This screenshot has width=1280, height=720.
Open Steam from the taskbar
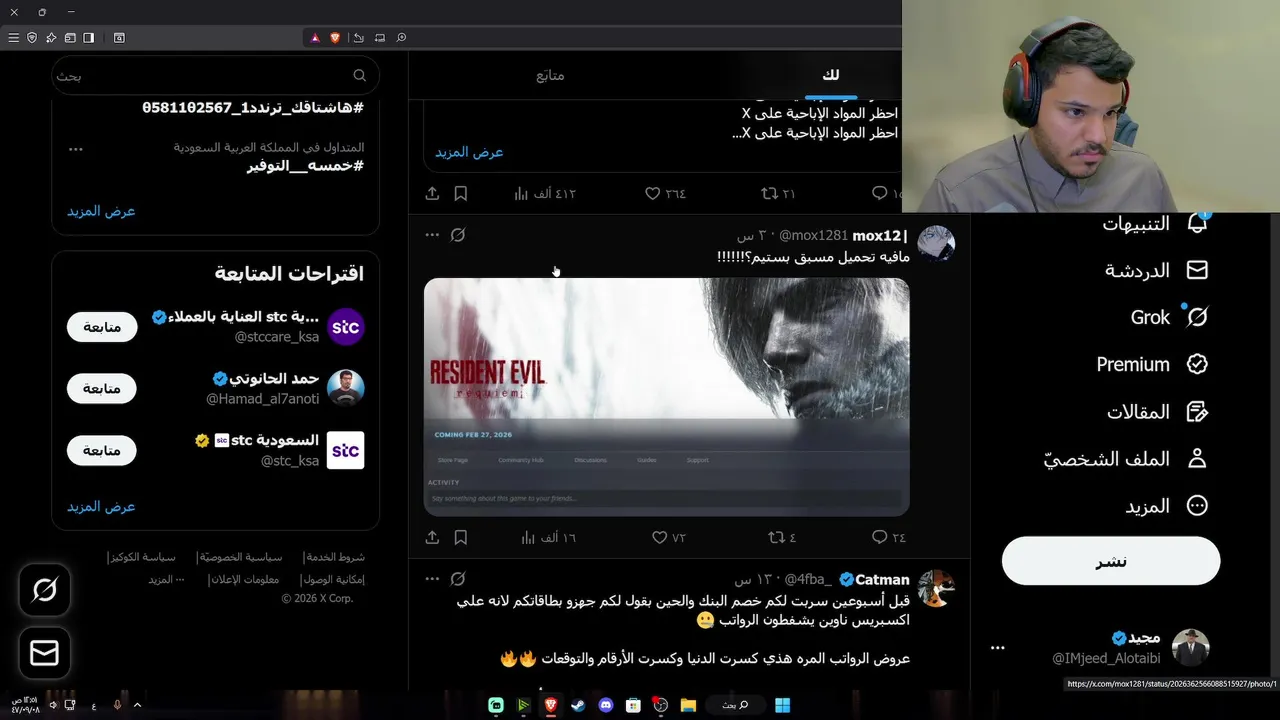click(578, 705)
